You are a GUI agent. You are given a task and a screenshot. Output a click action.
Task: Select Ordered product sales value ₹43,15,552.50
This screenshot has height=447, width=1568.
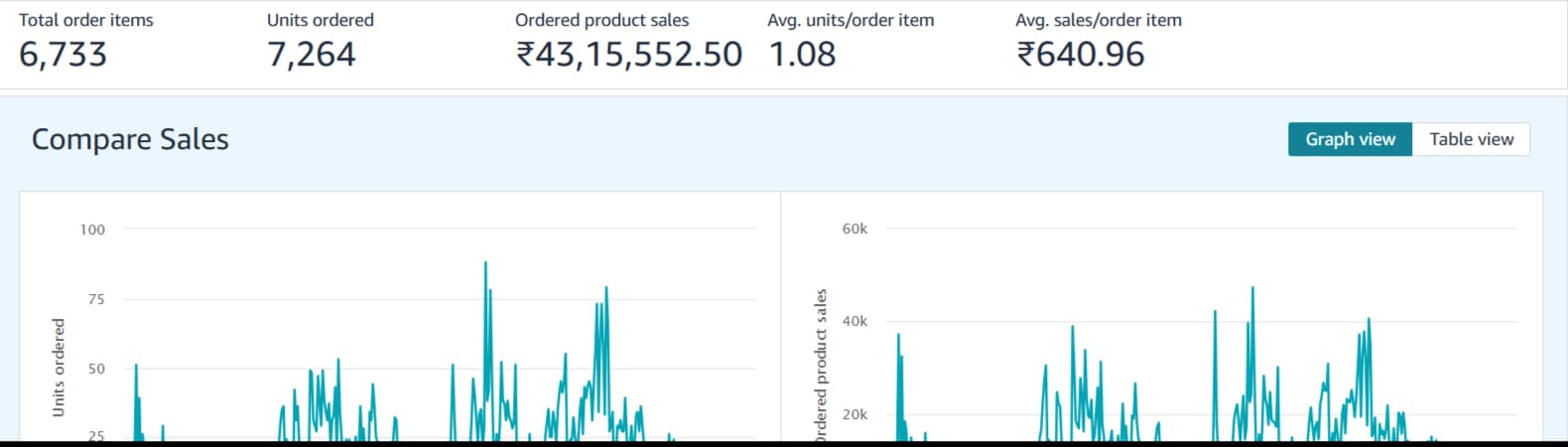click(628, 54)
